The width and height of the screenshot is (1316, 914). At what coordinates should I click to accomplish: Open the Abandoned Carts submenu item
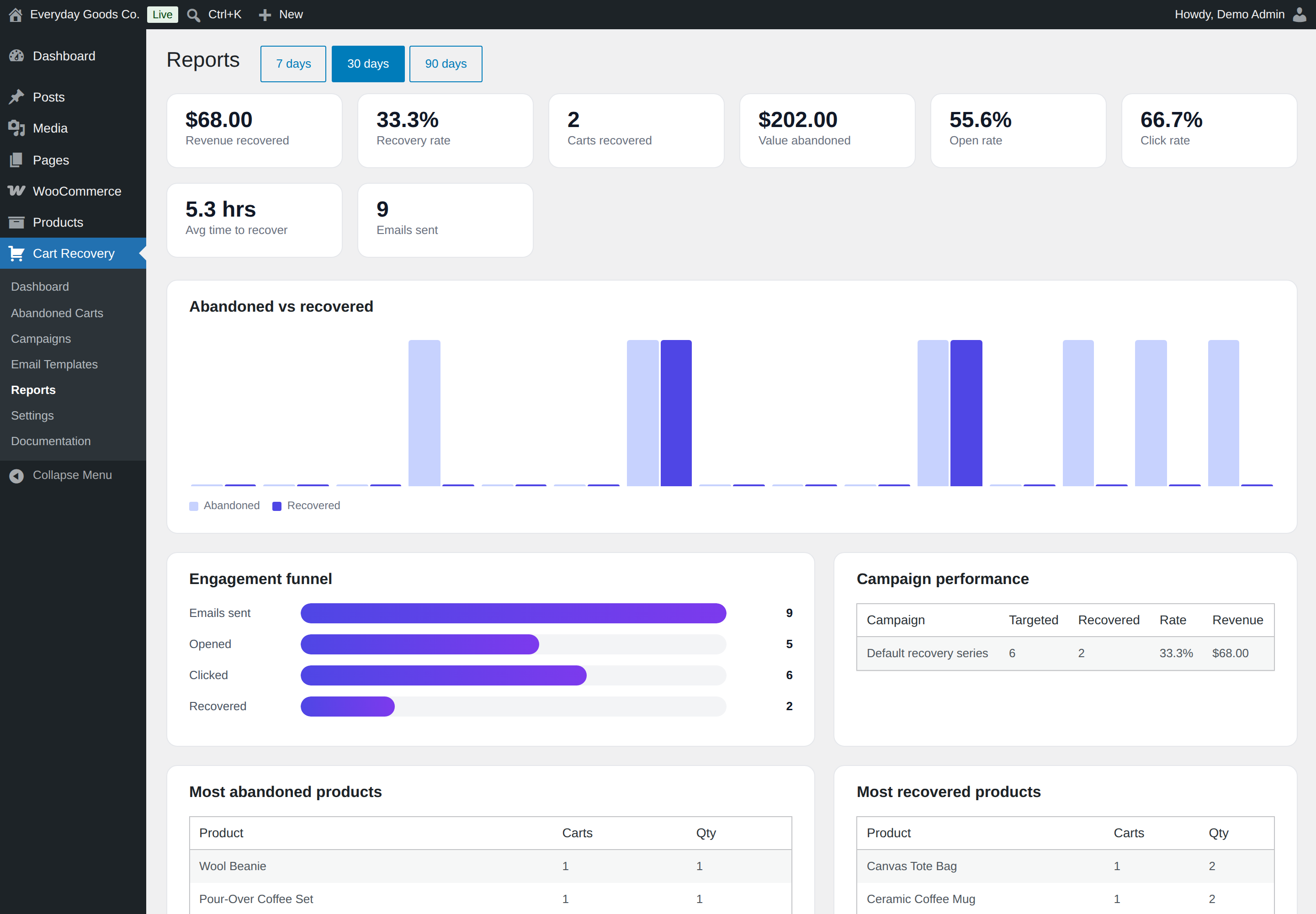pos(57,313)
